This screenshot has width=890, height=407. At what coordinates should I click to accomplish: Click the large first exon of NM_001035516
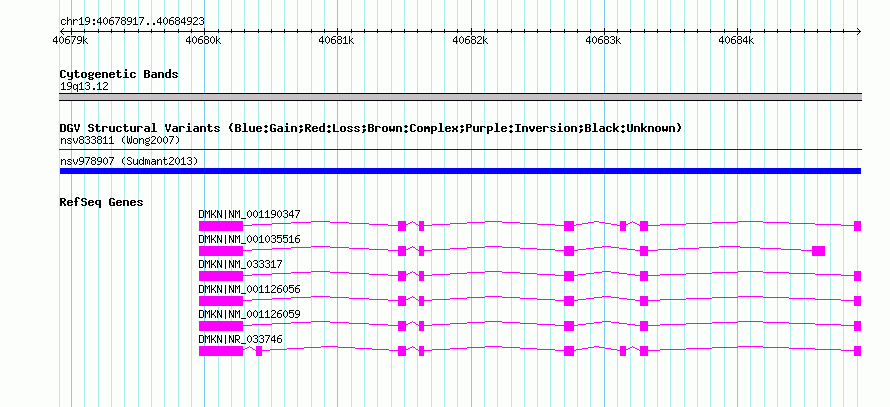click(x=221, y=251)
